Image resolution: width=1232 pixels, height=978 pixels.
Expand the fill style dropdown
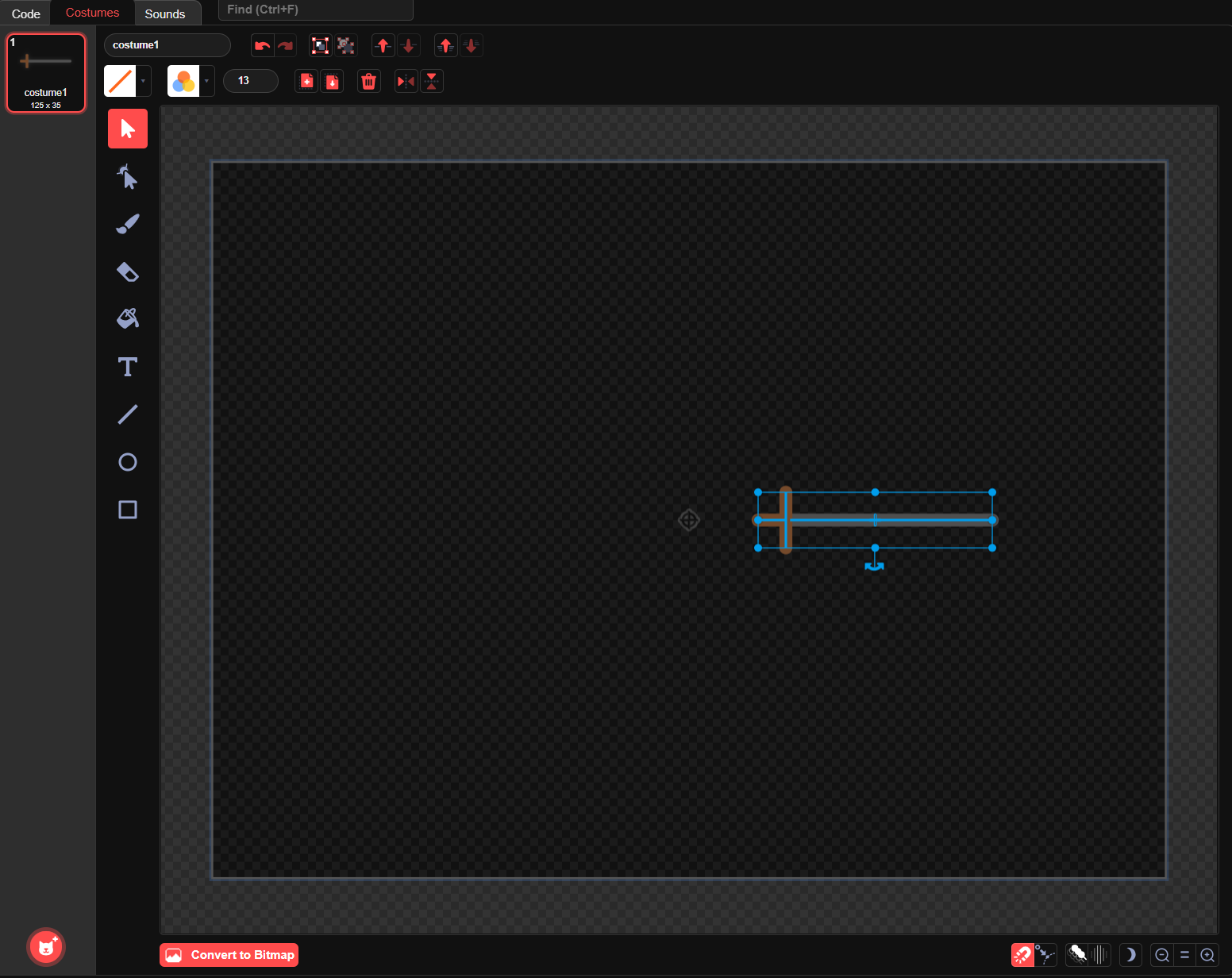click(x=205, y=80)
